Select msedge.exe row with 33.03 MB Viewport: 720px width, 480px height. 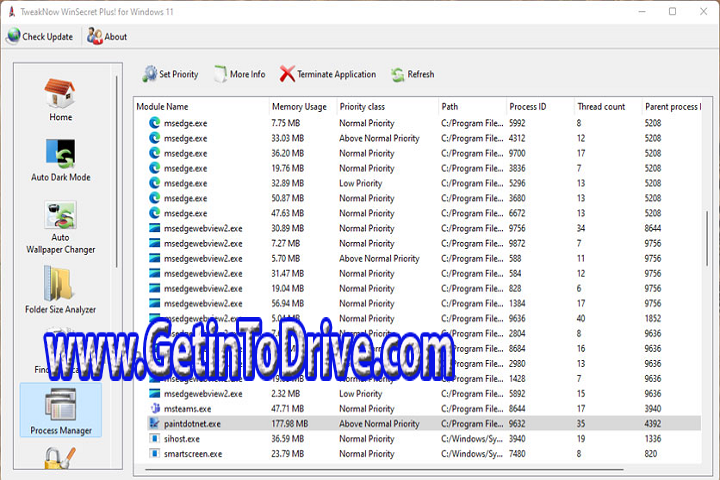click(x=423, y=138)
